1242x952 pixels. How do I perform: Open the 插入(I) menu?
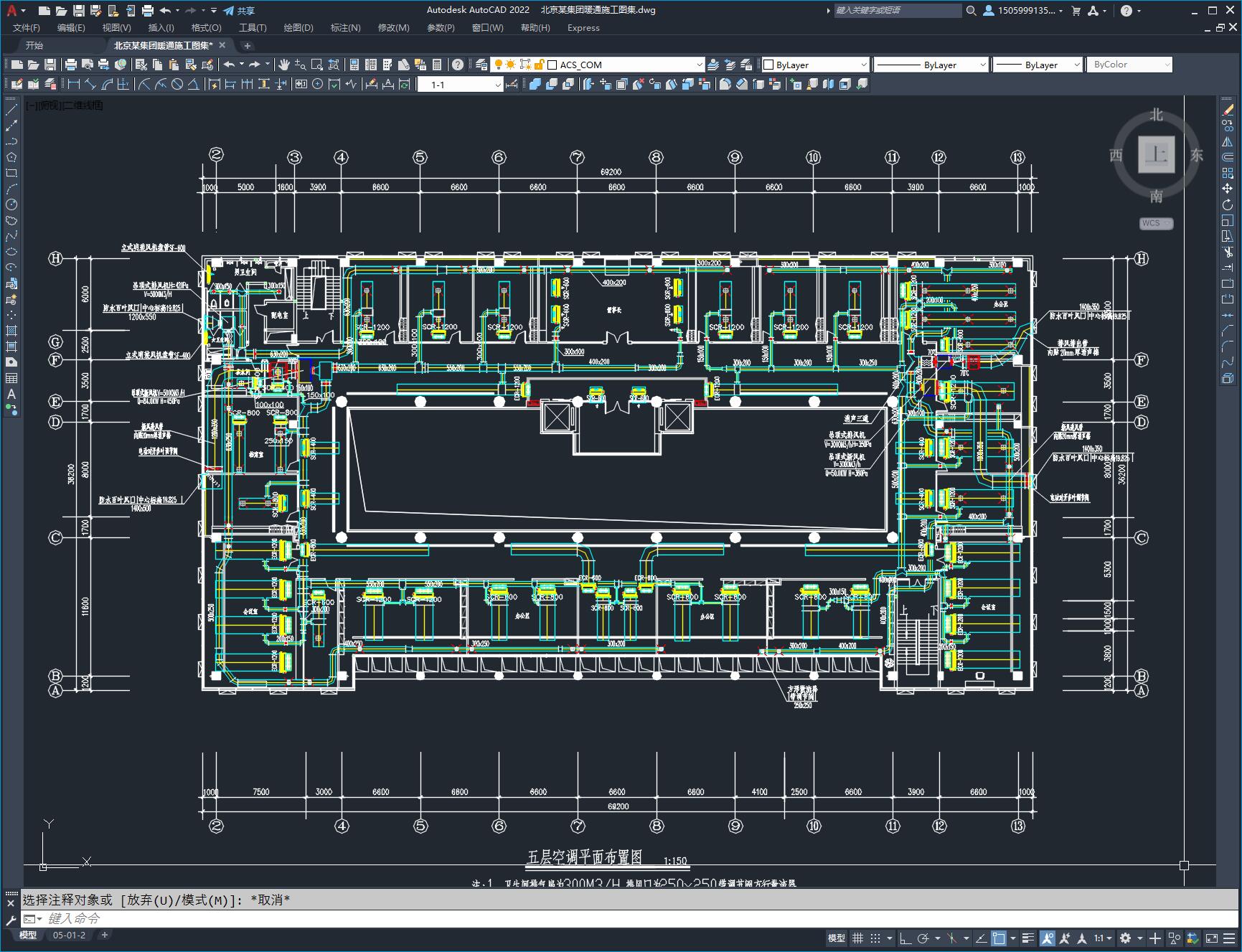coord(161,28)
